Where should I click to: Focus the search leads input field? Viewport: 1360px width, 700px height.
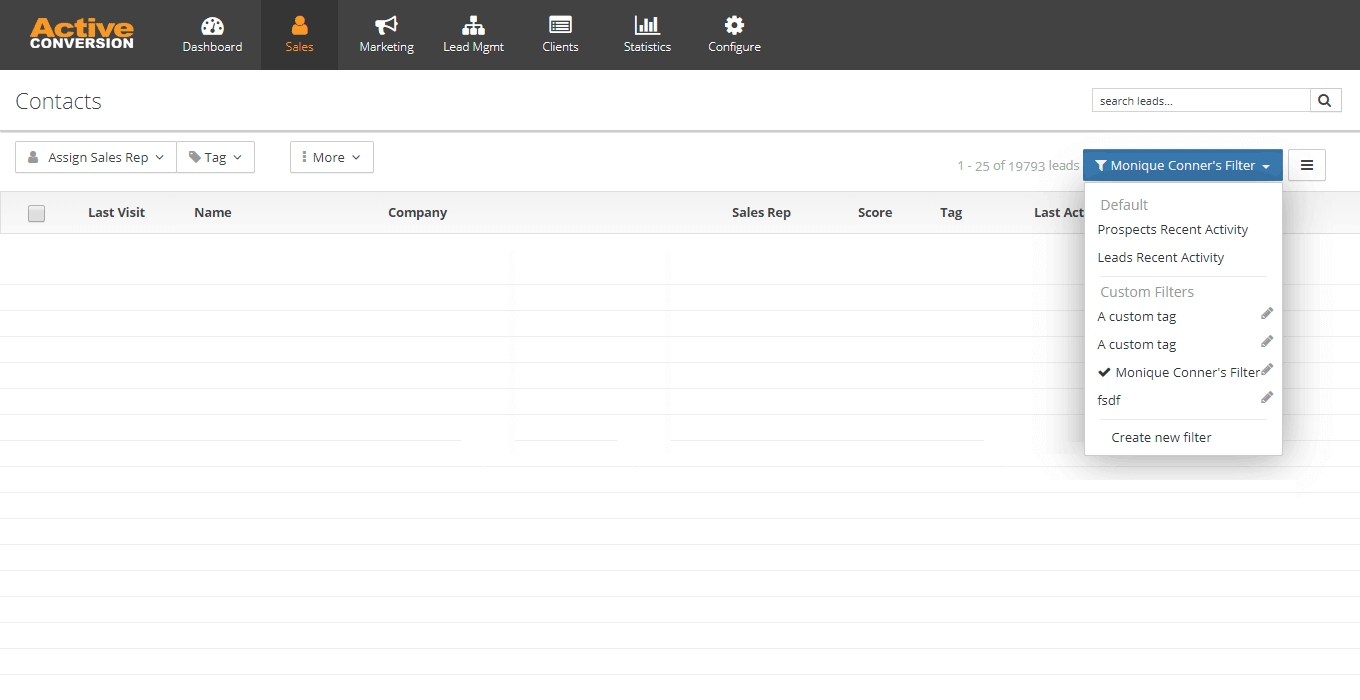point(1201,100)
